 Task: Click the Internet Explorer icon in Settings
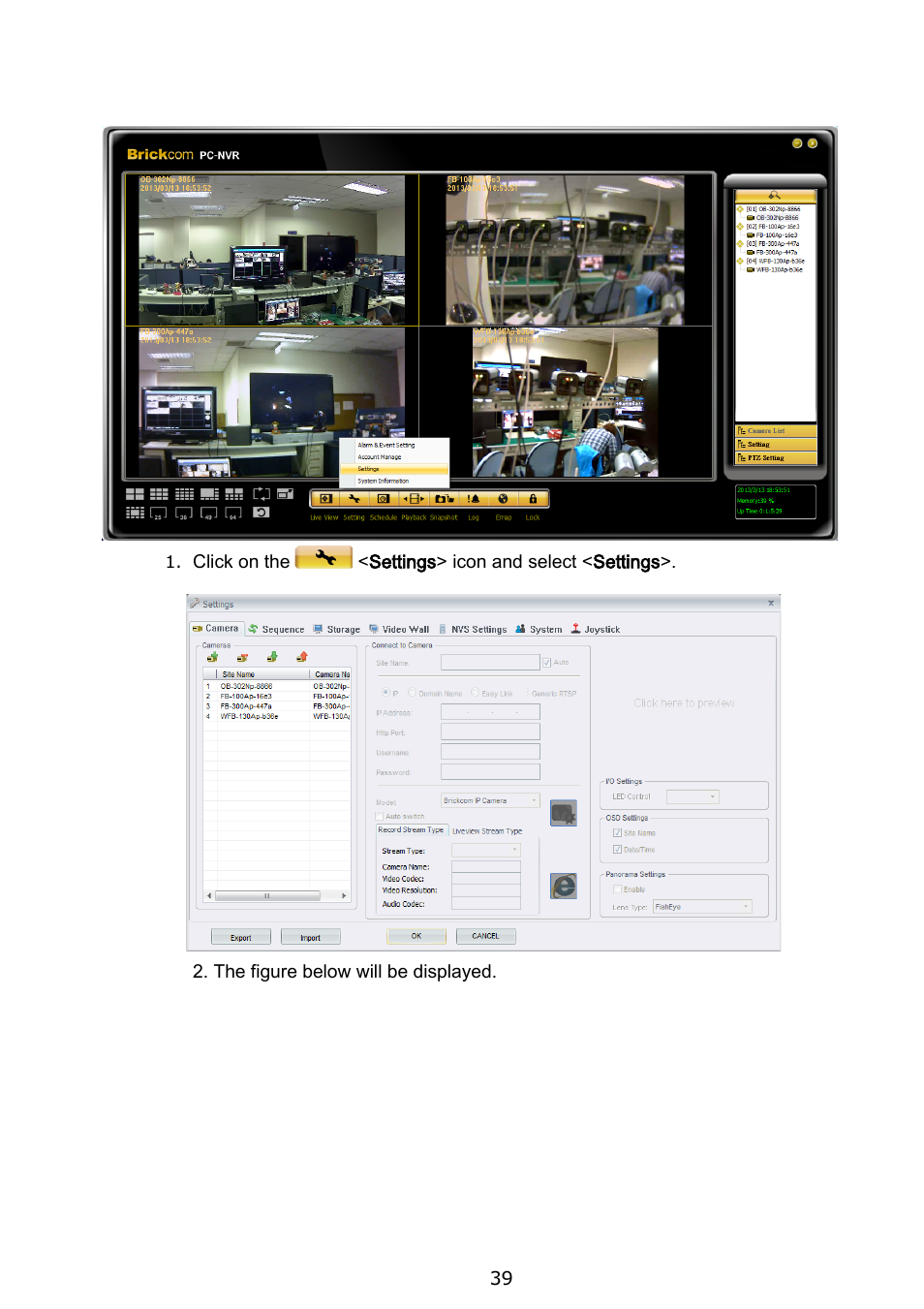(564, 886)
